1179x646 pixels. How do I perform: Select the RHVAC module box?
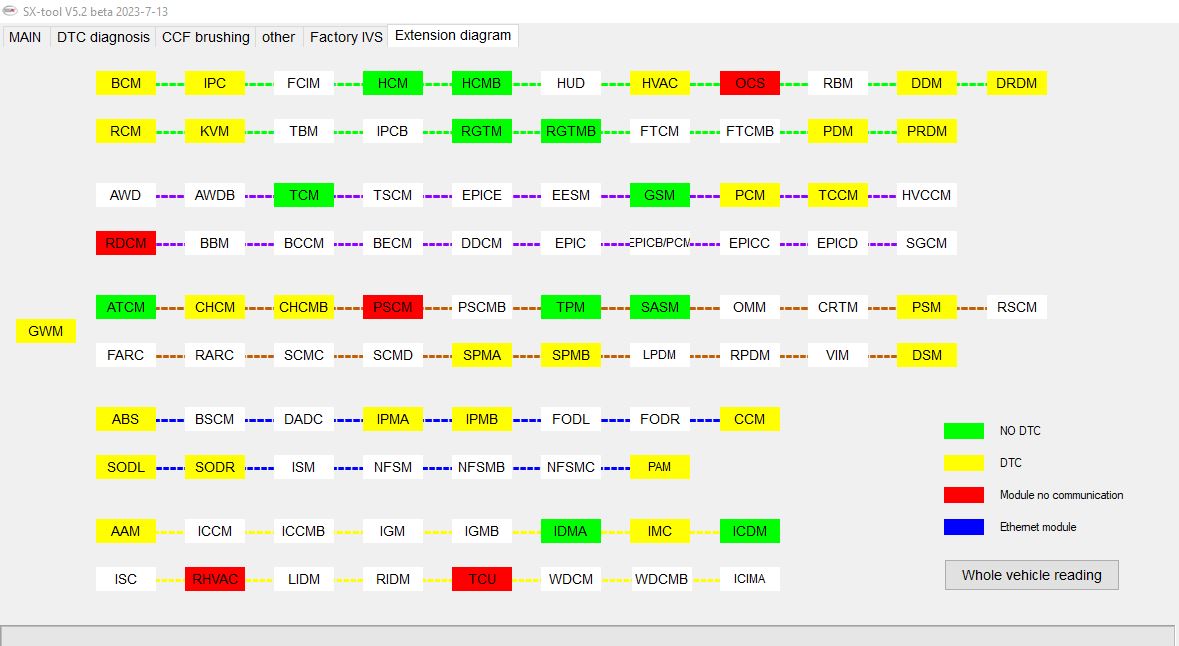point(215,579)
